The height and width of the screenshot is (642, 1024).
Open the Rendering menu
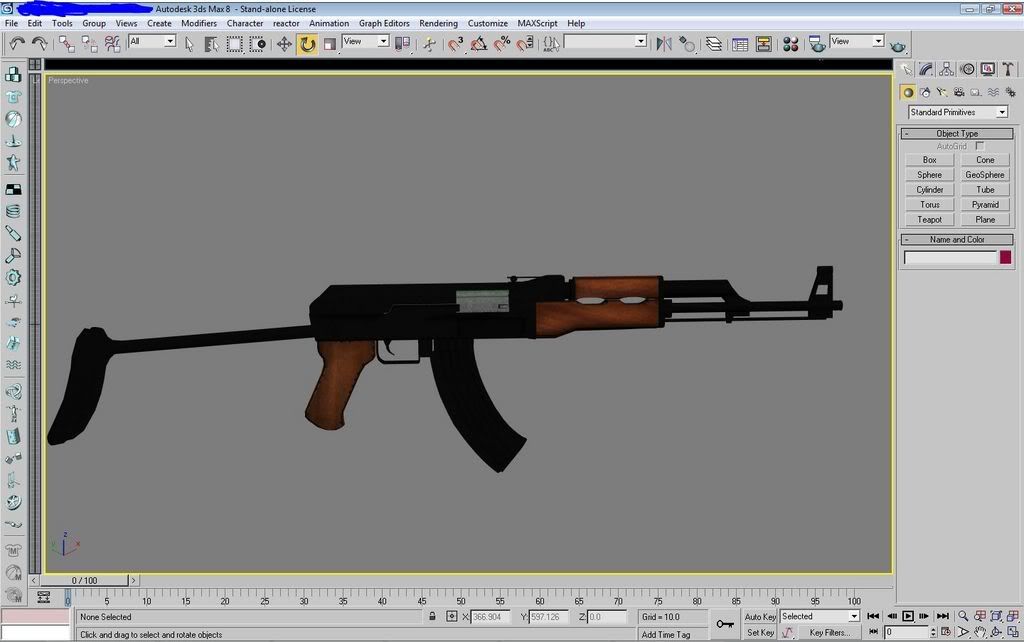click(x=438, y=23)
